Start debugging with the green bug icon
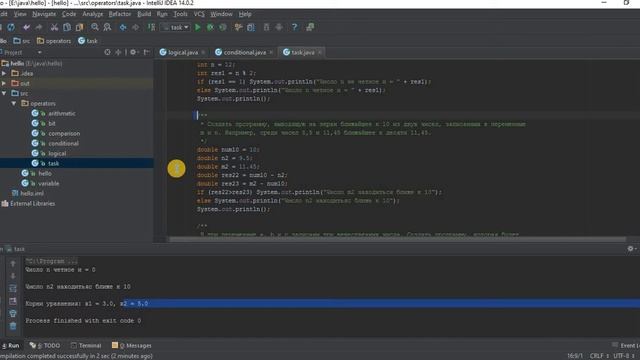The width and height of the screenshot is (640, 360). 210,27
